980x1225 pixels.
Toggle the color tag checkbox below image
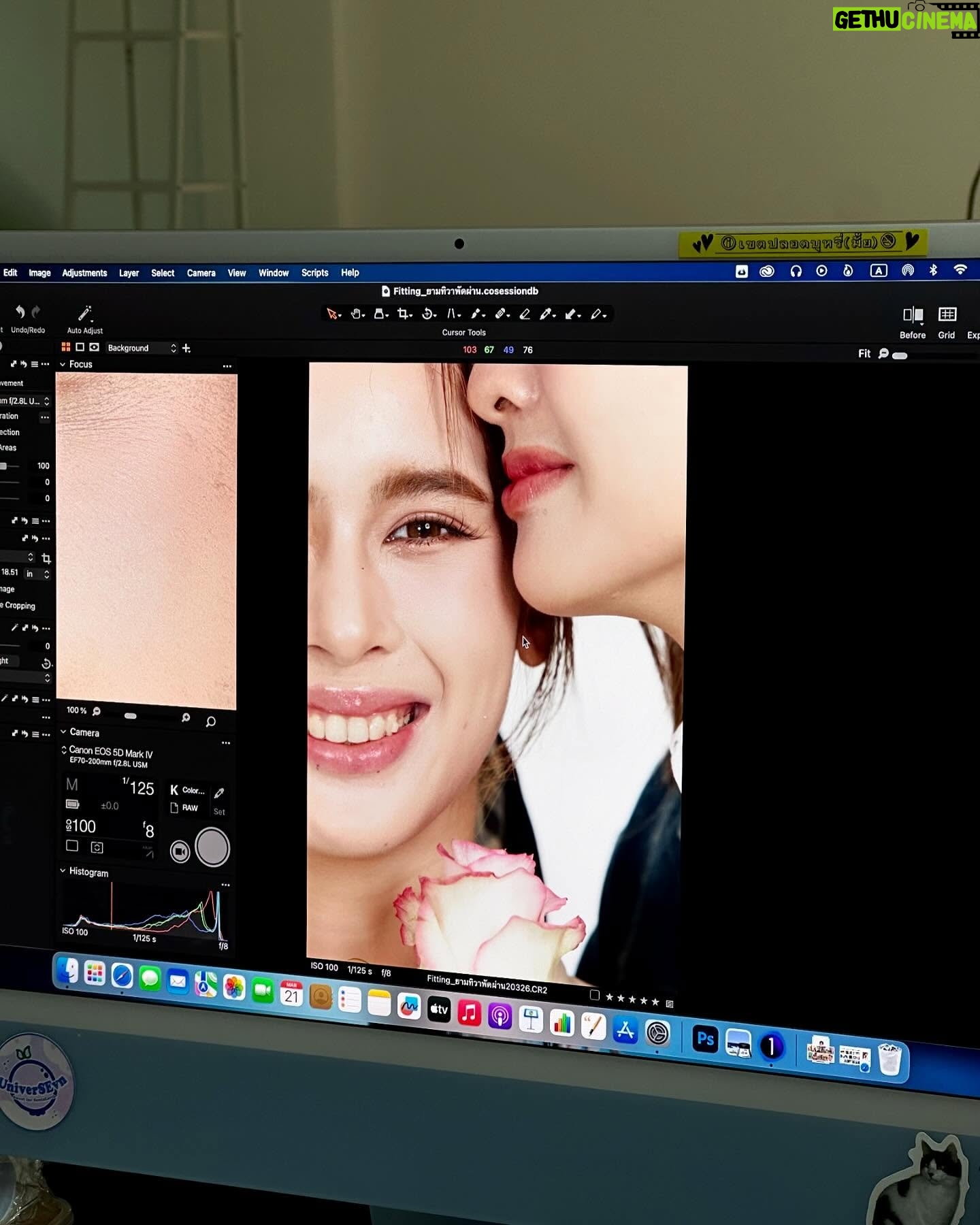[594, 995]
